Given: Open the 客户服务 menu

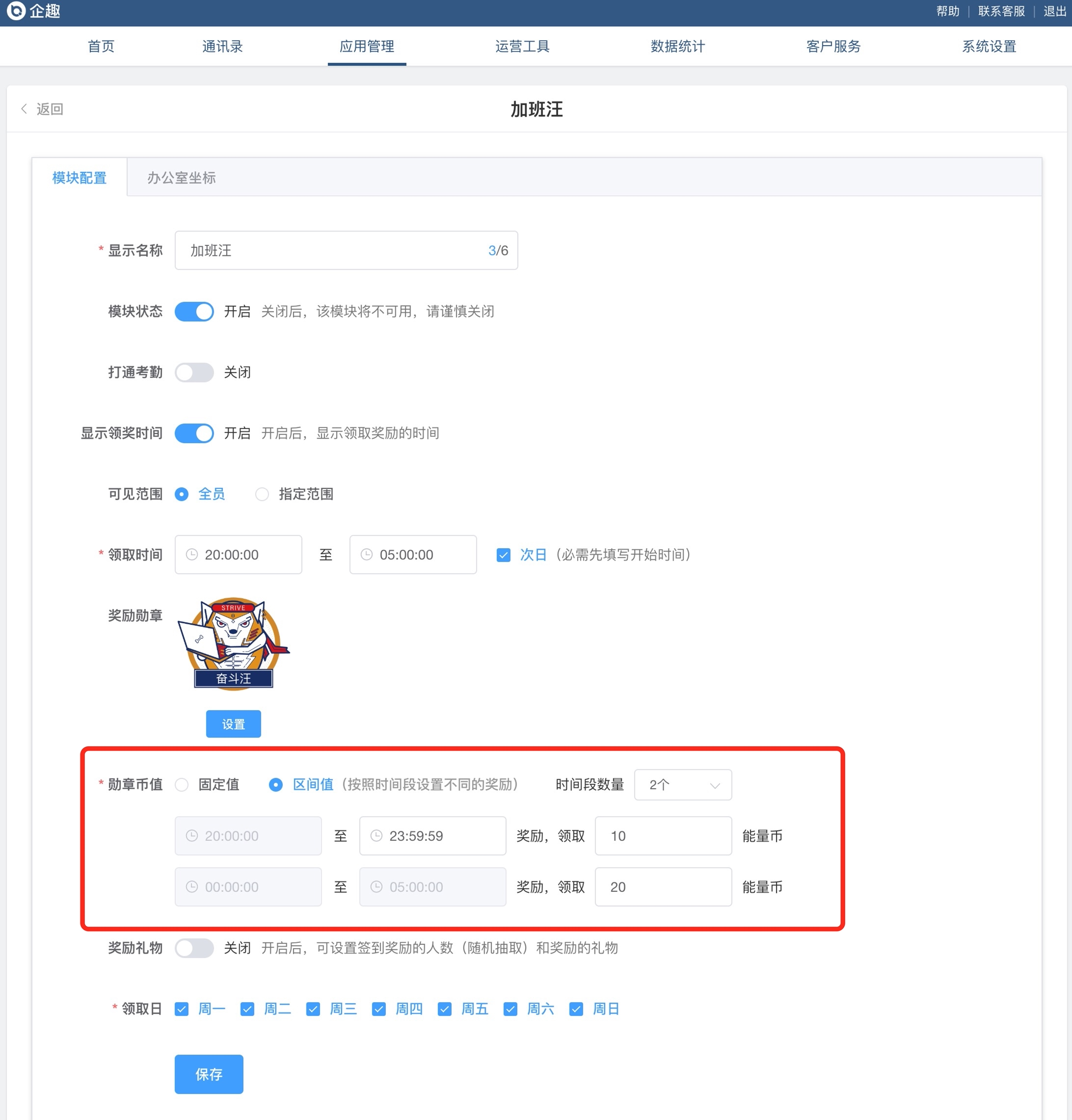Looking at the screenshot, I should point(833,46).
